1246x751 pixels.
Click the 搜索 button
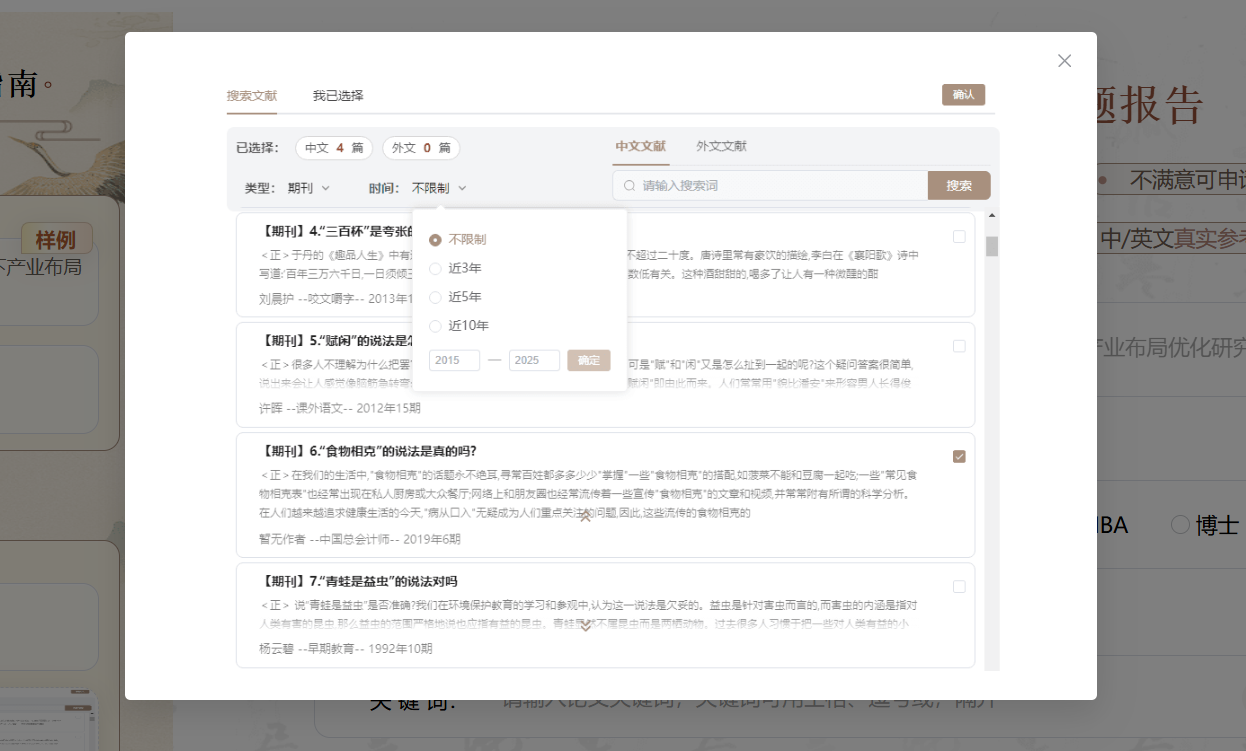959,185
